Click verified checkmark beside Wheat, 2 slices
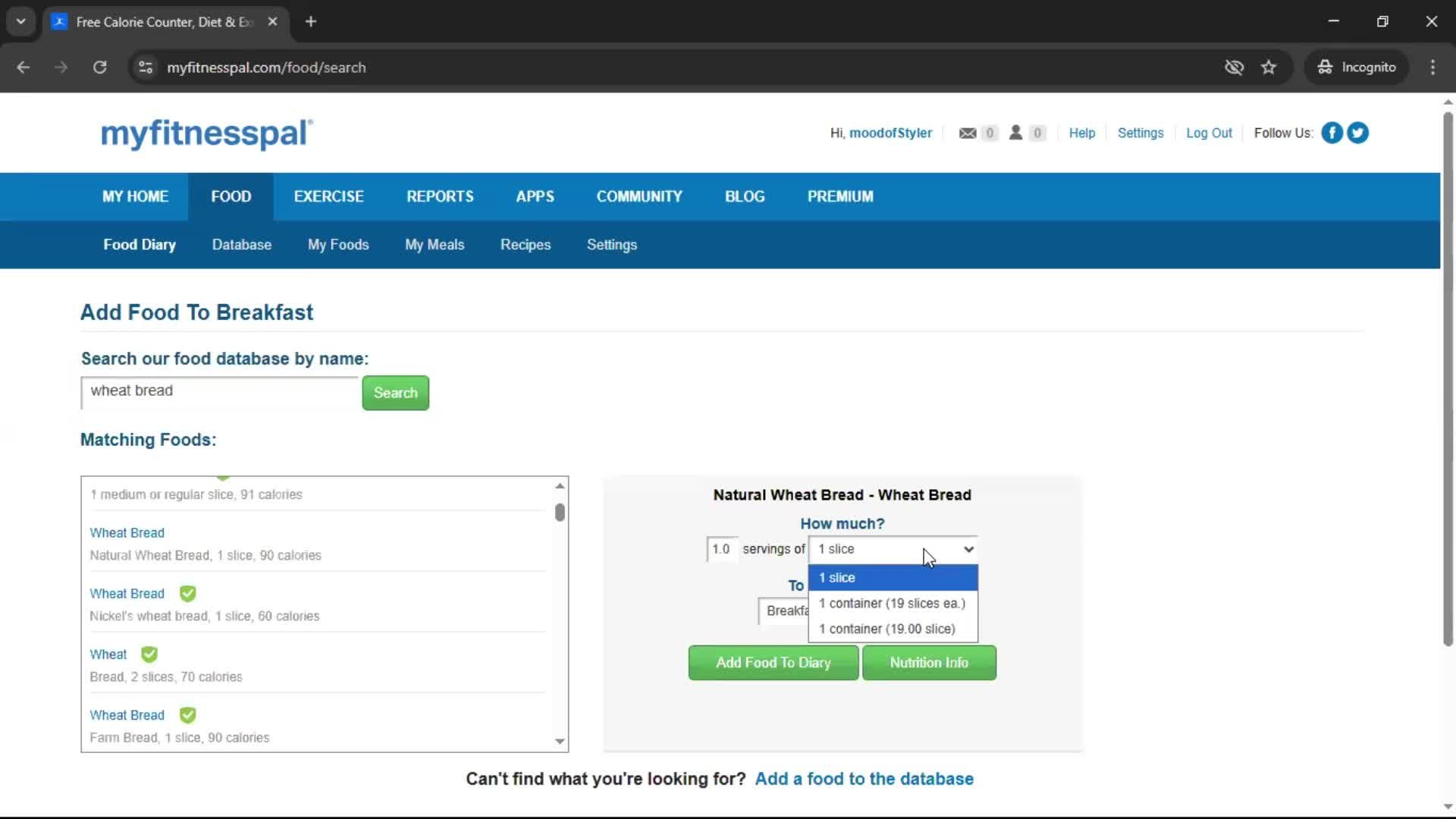 (x=149, y=654)
